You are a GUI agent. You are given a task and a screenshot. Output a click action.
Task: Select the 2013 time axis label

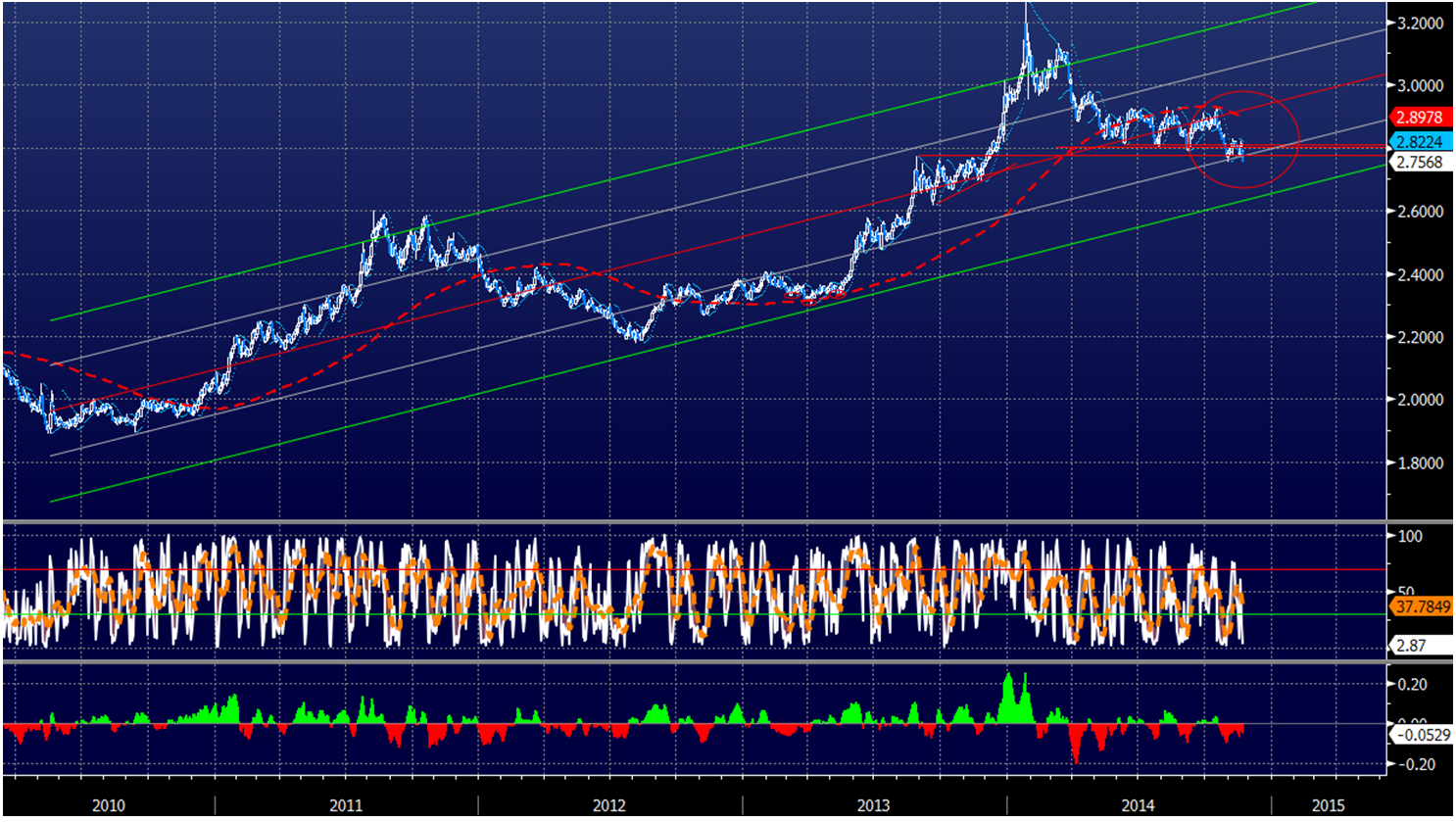873,805
